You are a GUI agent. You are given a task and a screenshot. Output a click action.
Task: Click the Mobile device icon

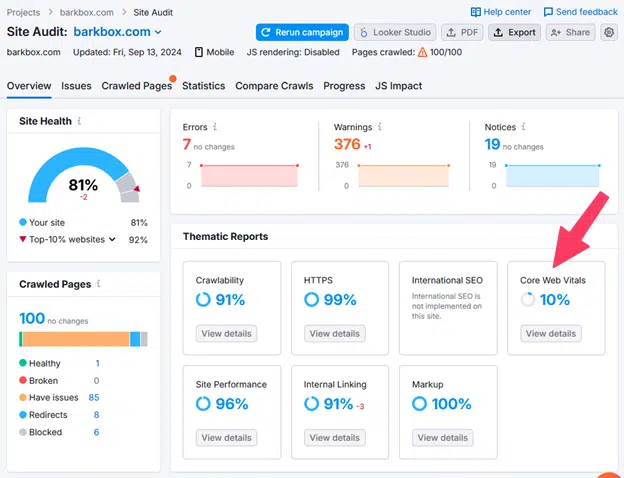(x=199, y=52)
